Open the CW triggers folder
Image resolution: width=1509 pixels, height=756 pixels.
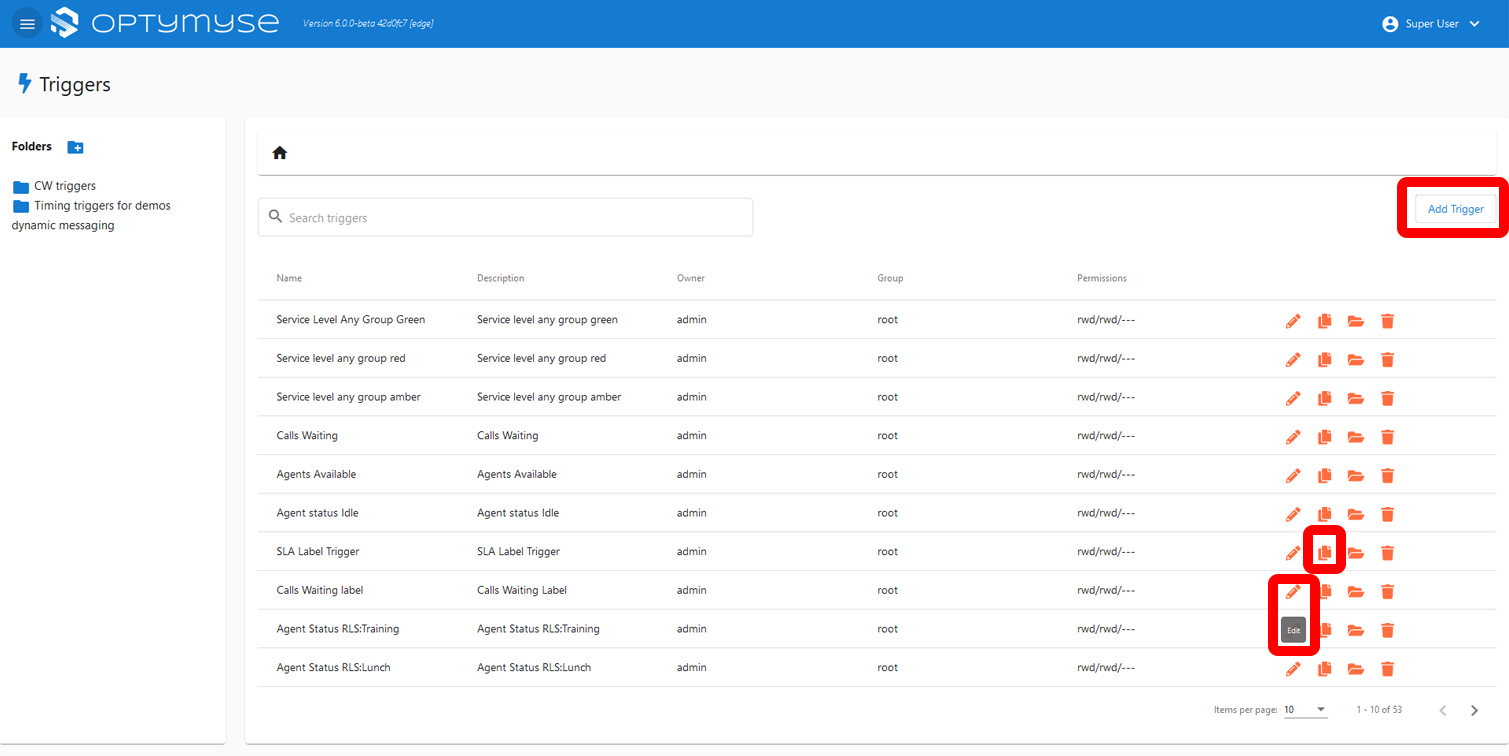(x=64, y=186)
